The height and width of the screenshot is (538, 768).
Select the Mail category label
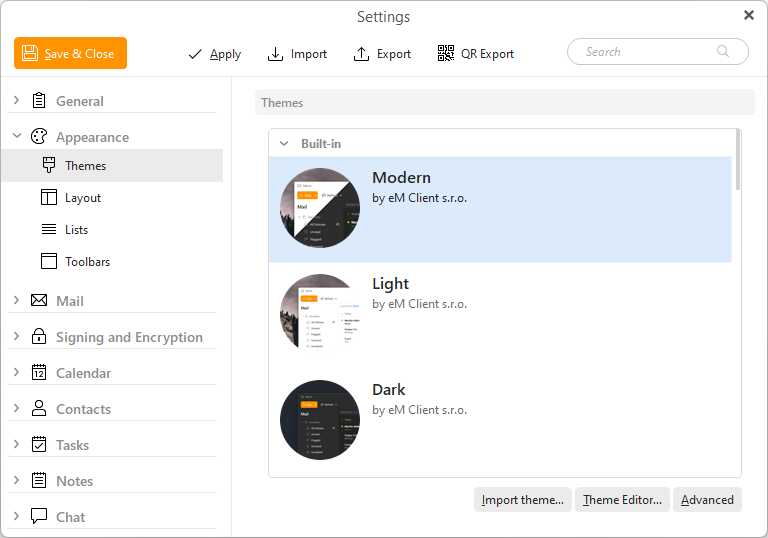pyautogui.click(x=70, y=301)
